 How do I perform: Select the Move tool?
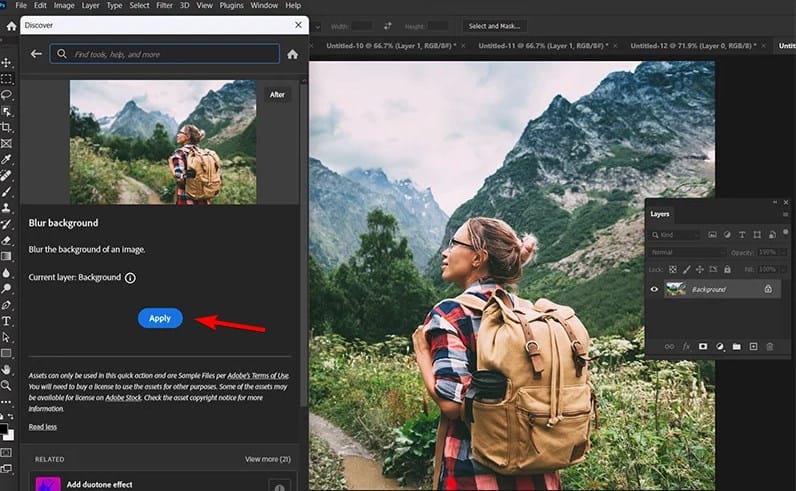[x=7, y=62]
